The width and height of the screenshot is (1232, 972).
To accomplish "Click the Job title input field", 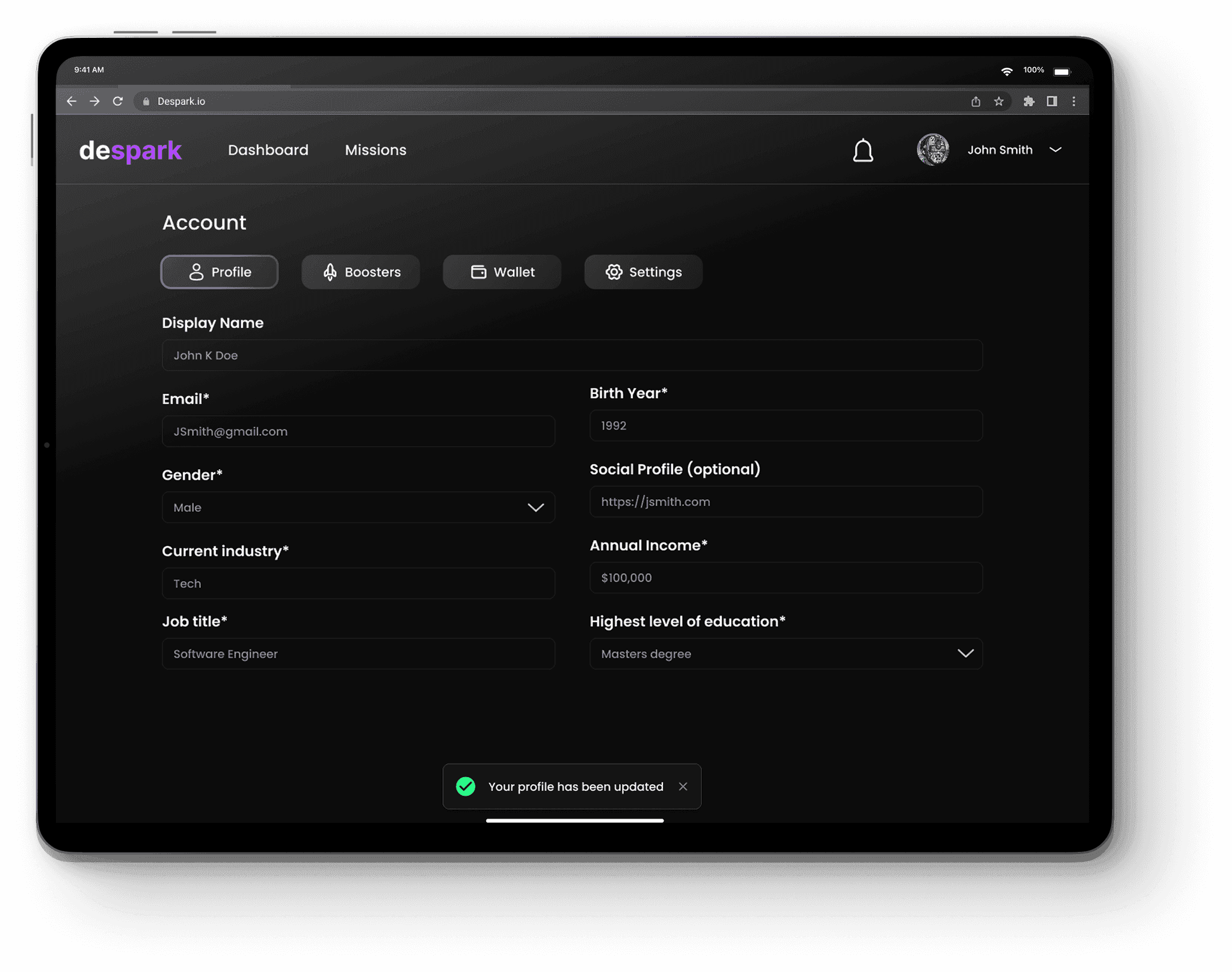I will coord(359,654).
